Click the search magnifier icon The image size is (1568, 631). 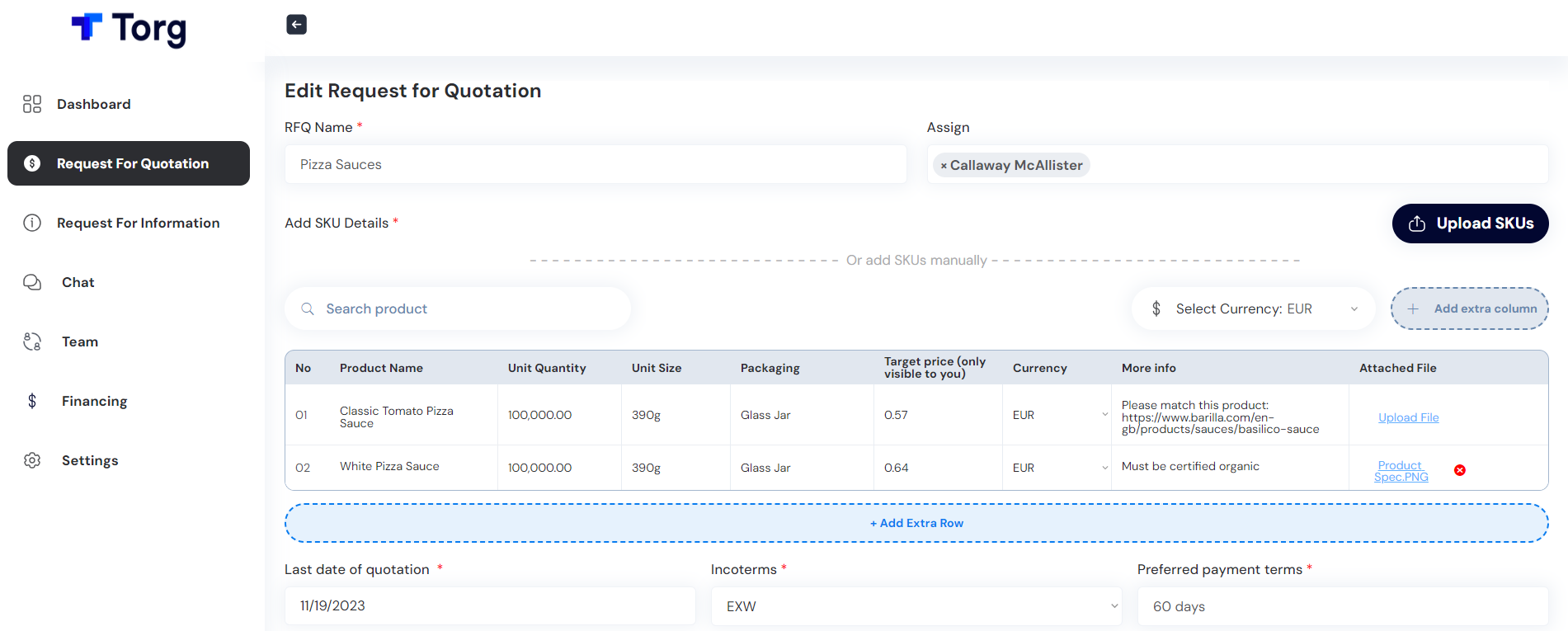click(x=308, y=308)
